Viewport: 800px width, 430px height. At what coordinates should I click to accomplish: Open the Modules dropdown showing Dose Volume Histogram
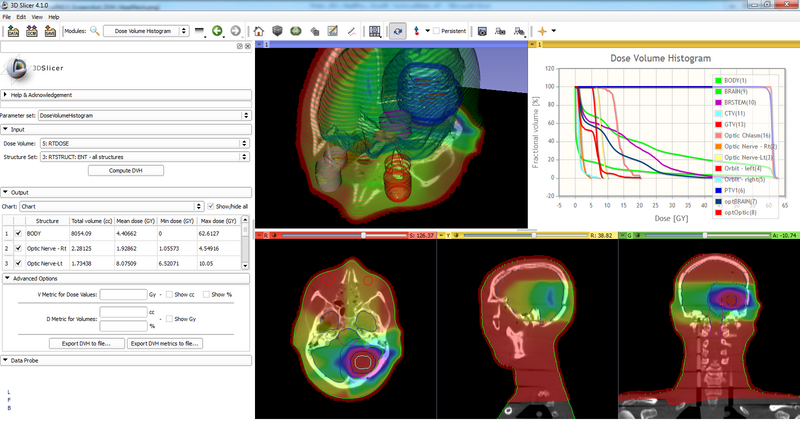(146, 31)
